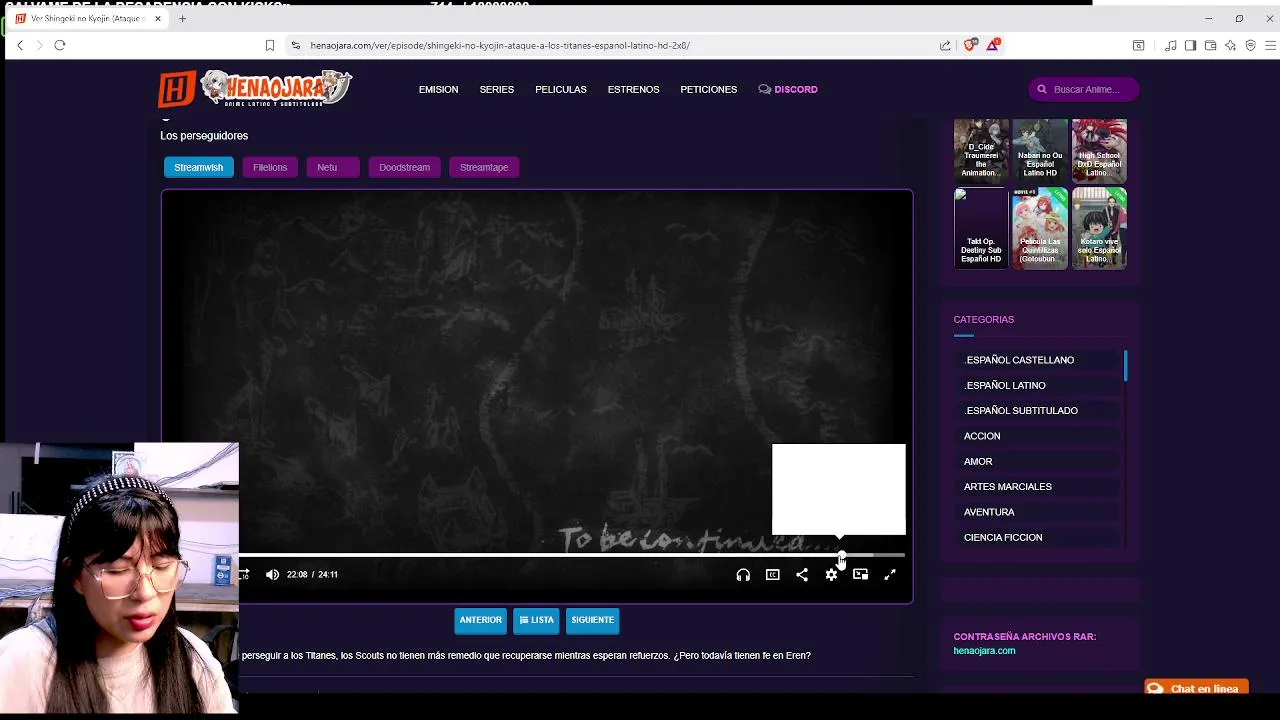Click the Henaojara site logo
The image size is (1280, 720).
point(255,89)
